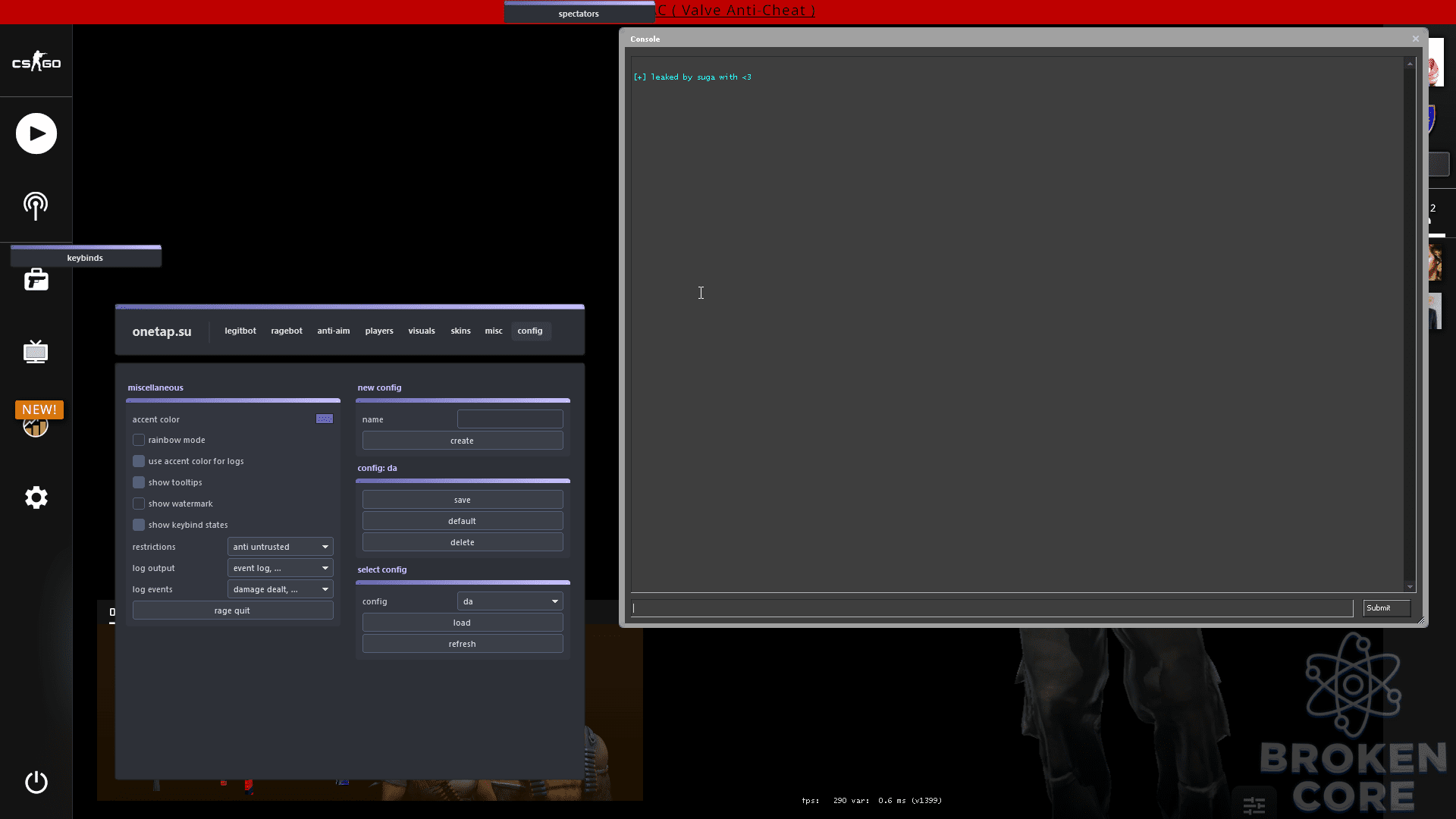This screenshot has height=819, width=1456.
Task: Switch to the players tab
Action: [x=379, y=331]
